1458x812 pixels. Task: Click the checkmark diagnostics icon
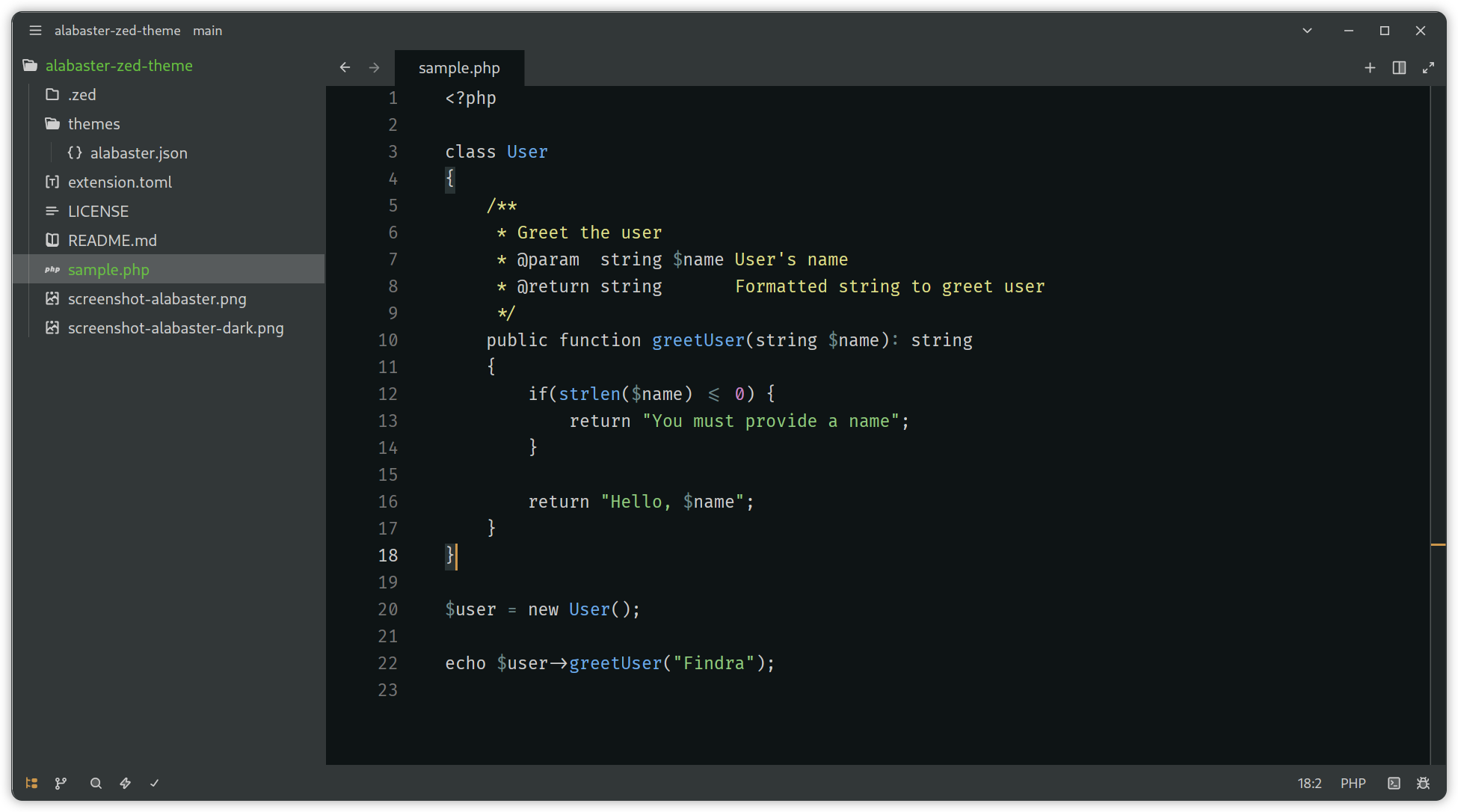[154, 783]
